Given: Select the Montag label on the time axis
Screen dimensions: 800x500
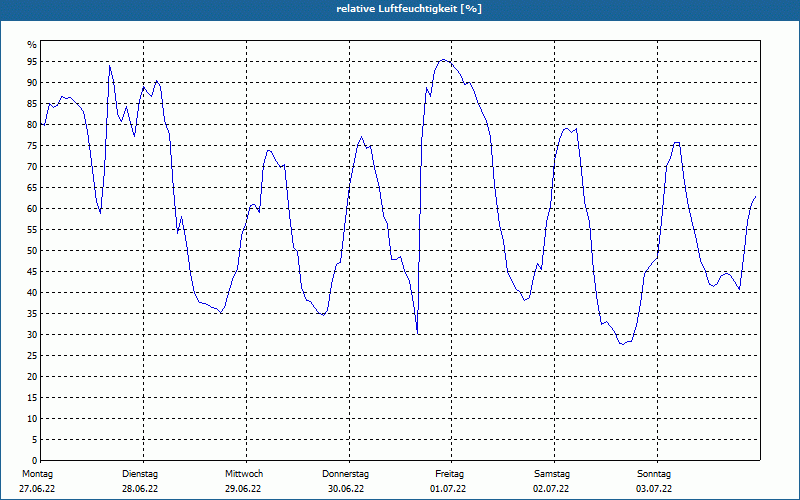Looking at the screenshot, I should pos(37,474).
